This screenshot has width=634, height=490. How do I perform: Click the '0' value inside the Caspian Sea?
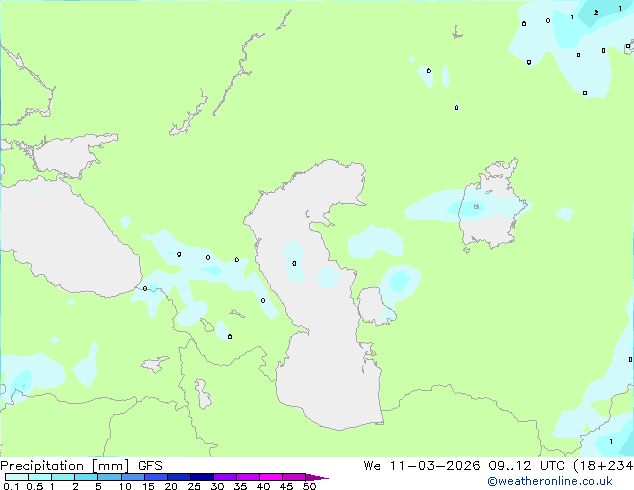(294, 264)
